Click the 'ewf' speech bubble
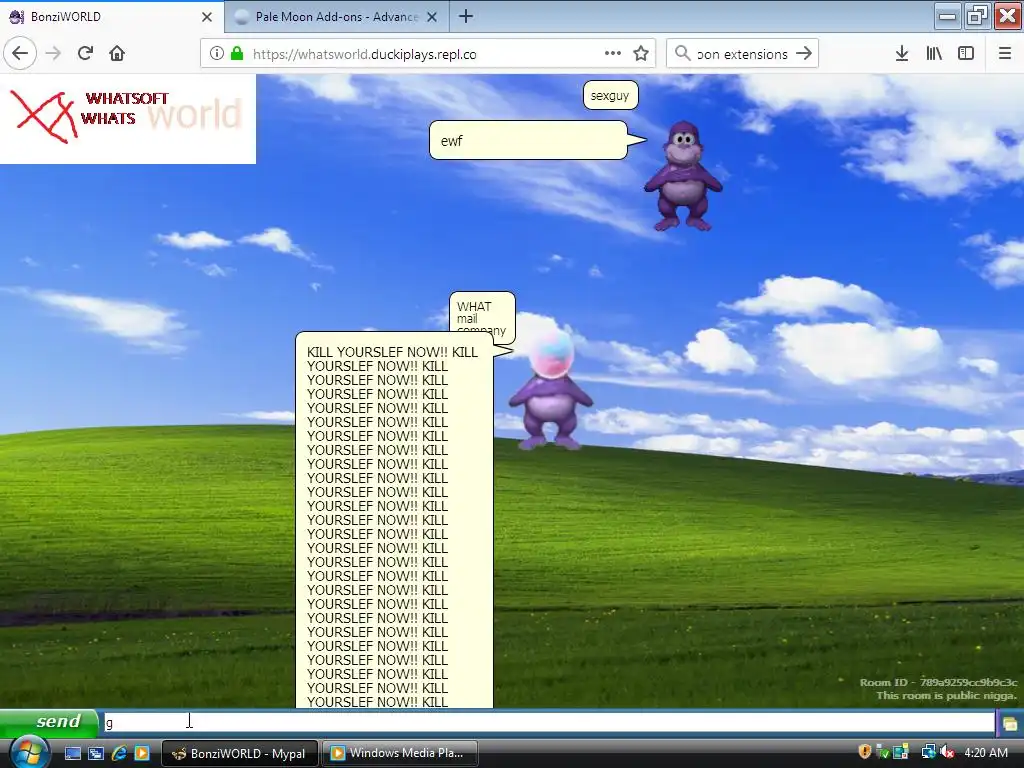Screen dimensions: 1024x768 point(529,140)
